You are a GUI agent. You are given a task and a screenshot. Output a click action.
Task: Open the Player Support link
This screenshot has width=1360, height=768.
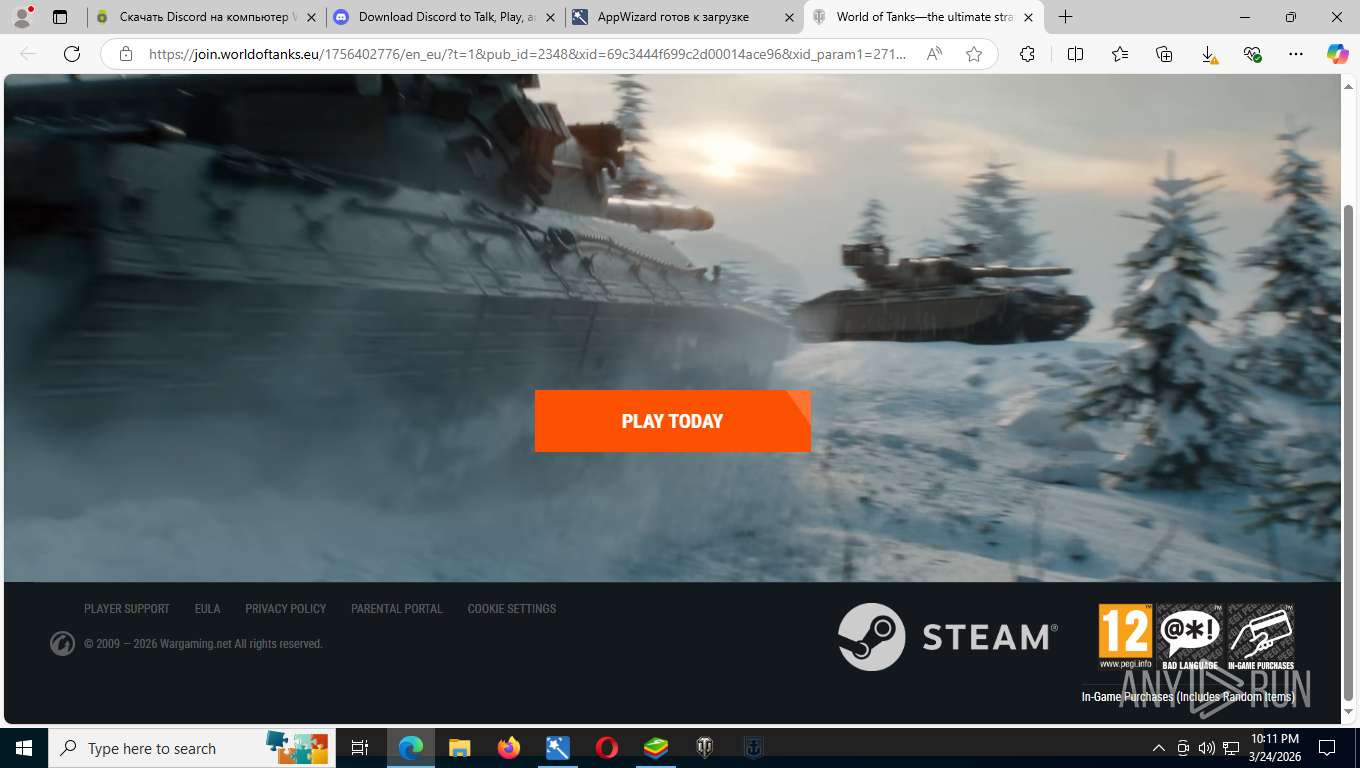point(127,609)
